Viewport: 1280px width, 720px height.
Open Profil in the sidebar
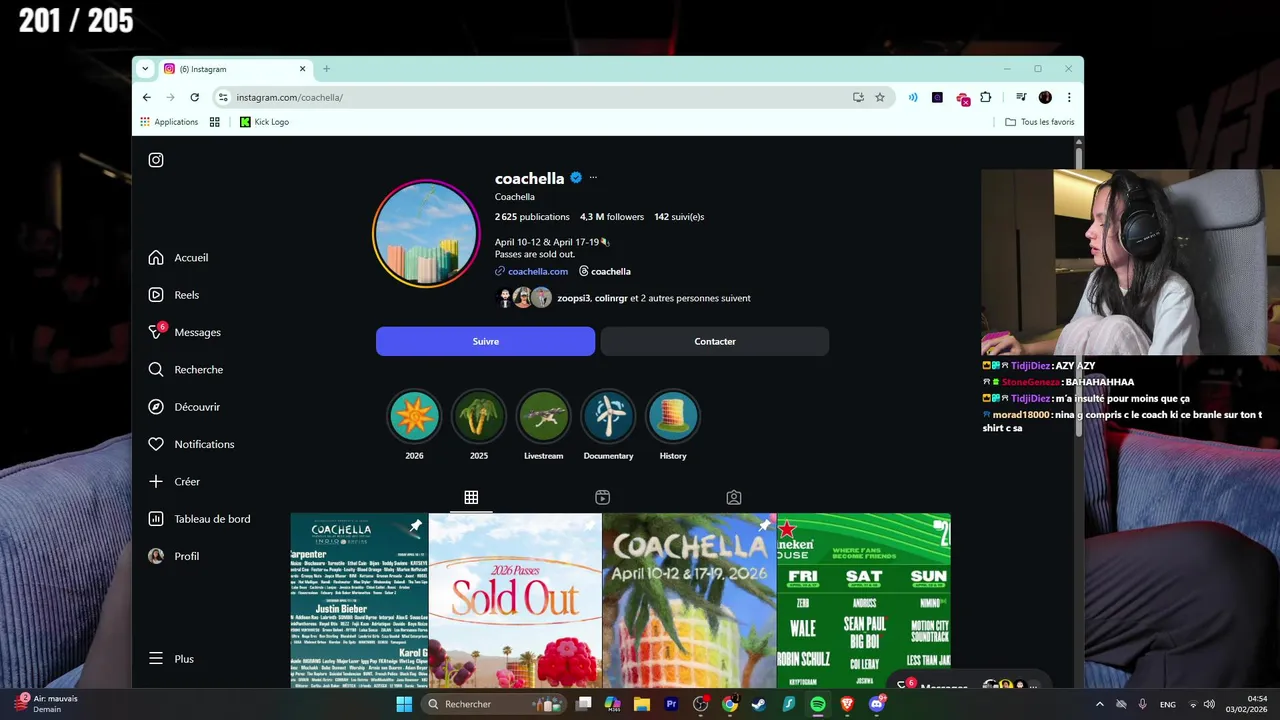click(173, 556)
